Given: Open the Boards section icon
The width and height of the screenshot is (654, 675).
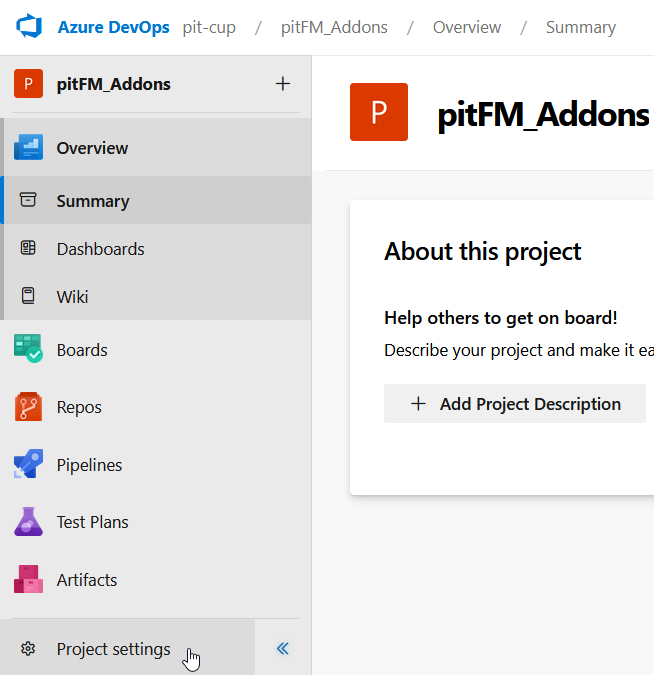Looking at the screenshot, I should [28, 350].
